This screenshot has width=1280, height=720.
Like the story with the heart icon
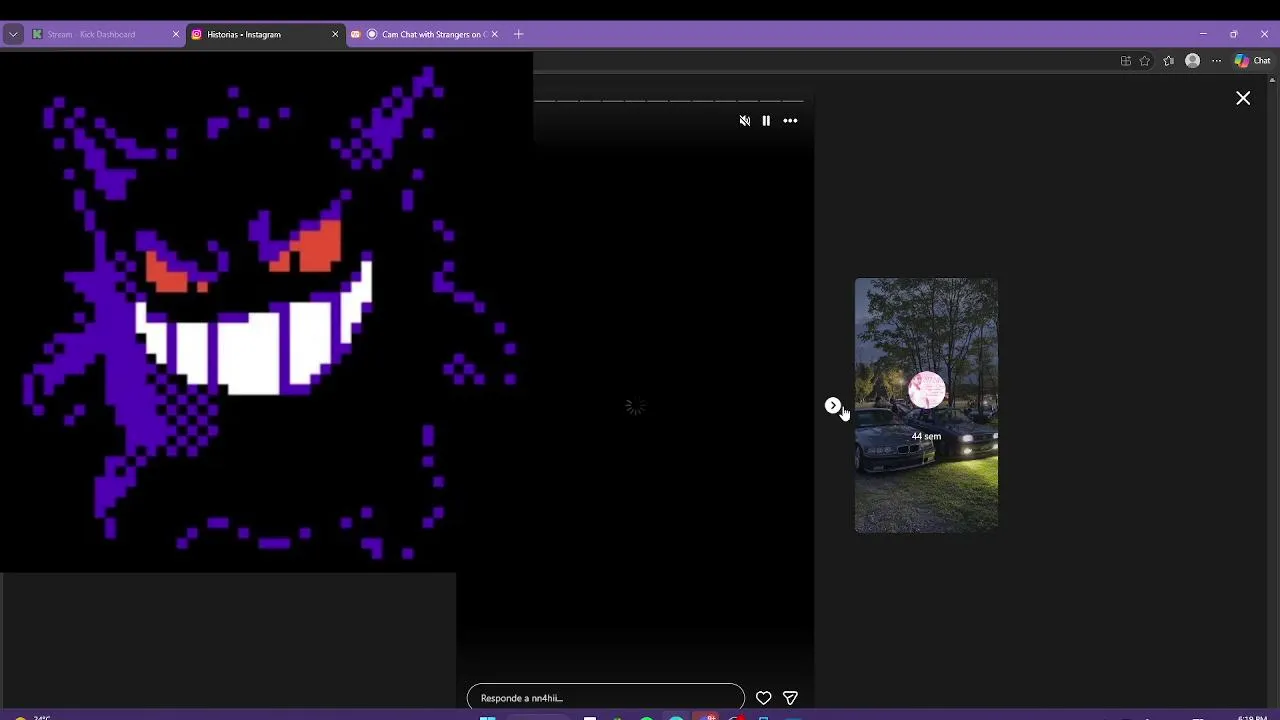coord(763,698)
